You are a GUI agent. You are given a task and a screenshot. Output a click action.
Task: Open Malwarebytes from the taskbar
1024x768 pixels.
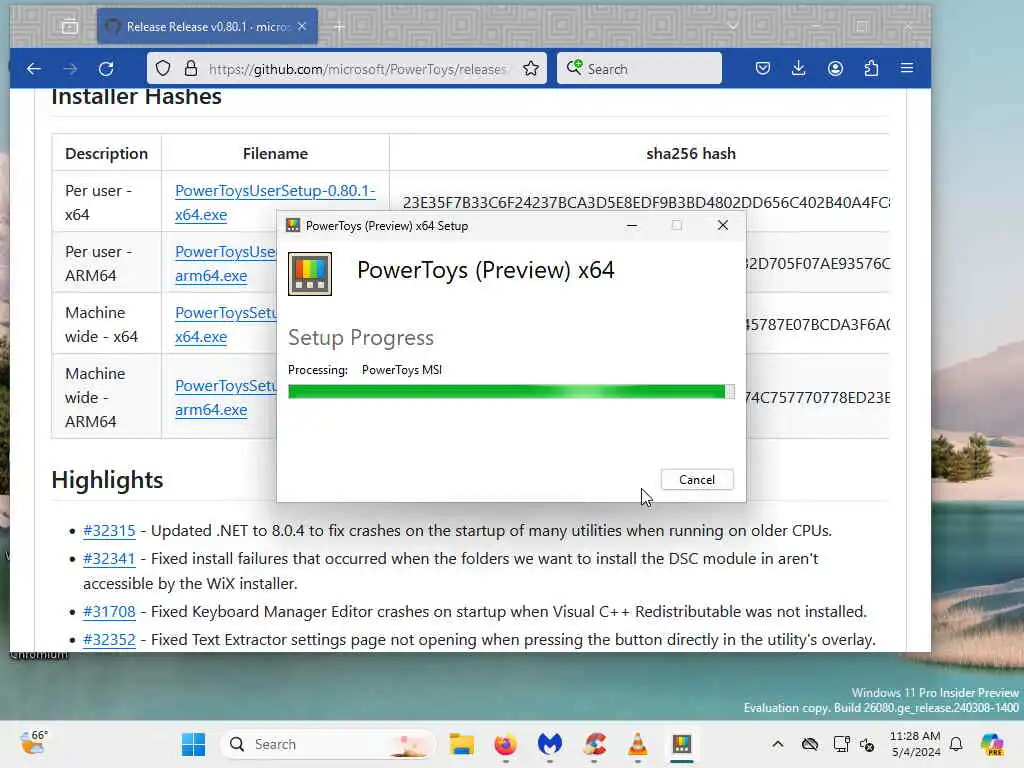click(x=550, y=744)
